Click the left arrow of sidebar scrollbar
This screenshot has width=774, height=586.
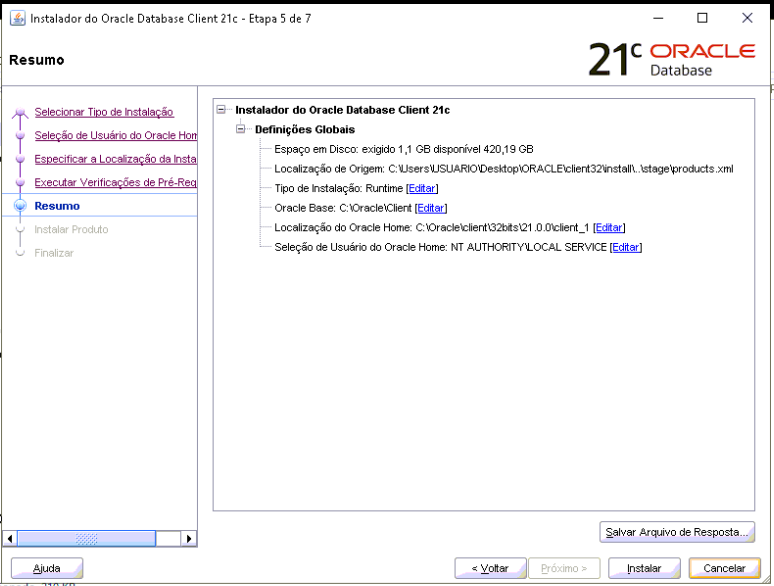(10, 539)
